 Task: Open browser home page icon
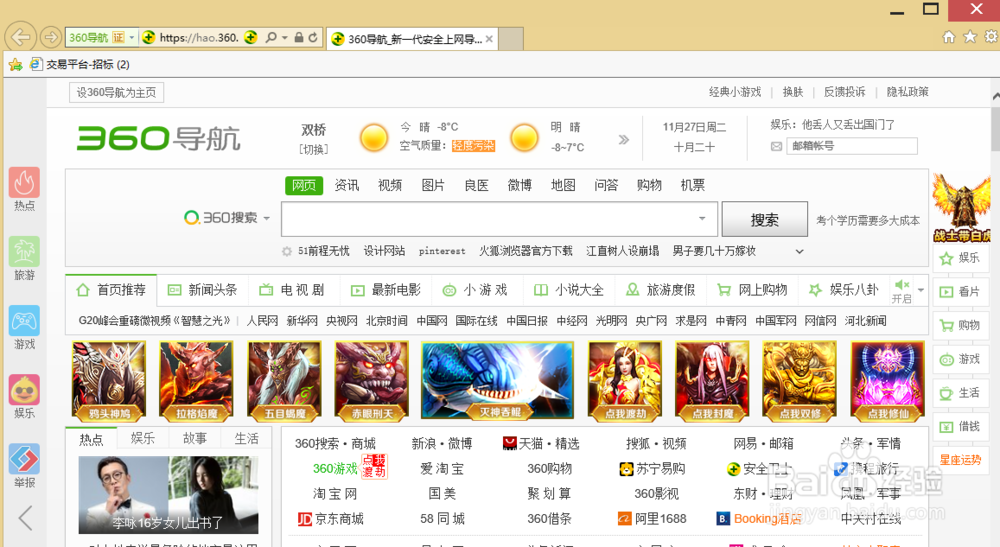click(x=949, y=37)
